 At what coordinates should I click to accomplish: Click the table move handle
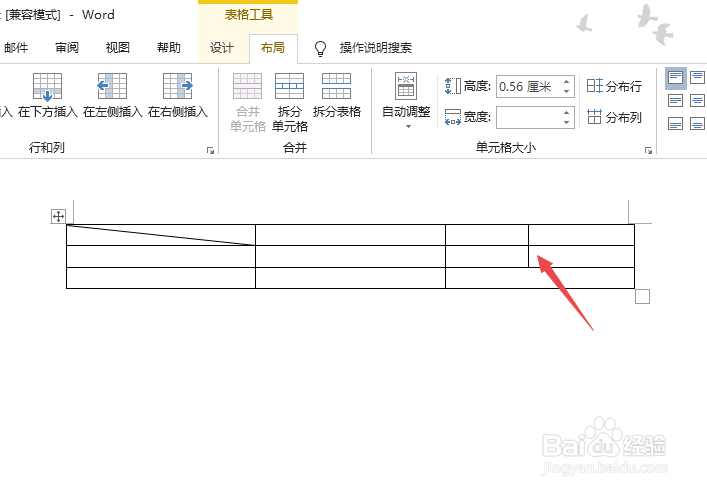click(58, 216)
